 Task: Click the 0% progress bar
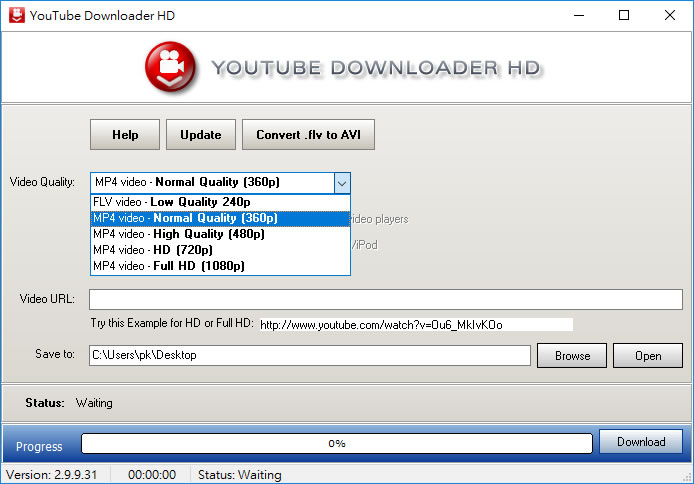click(x=337, y=443)
